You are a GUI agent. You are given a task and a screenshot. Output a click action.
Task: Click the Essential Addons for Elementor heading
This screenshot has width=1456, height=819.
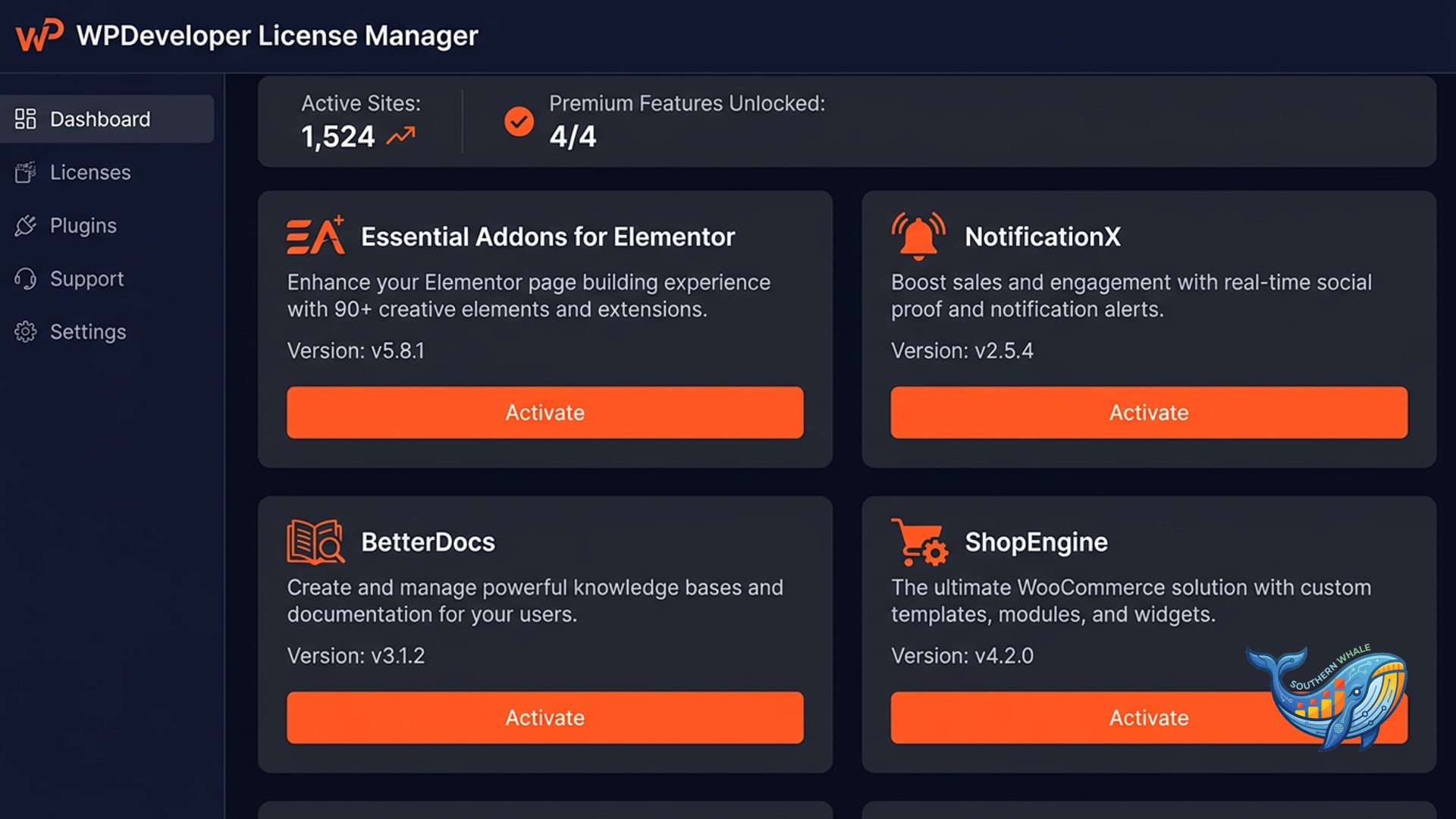point(548,237)
